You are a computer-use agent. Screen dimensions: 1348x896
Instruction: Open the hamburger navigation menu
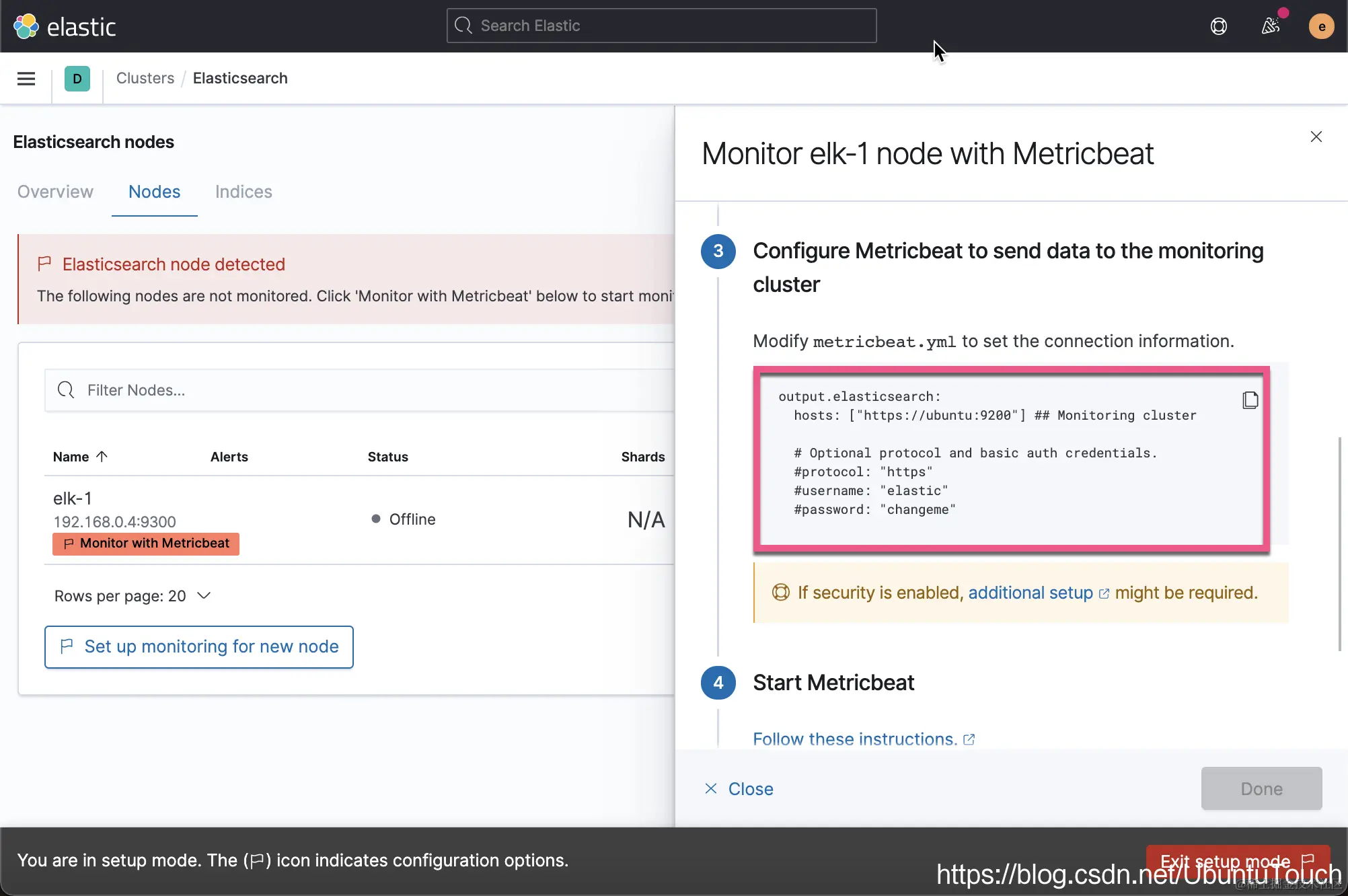(x=26, y=79)
